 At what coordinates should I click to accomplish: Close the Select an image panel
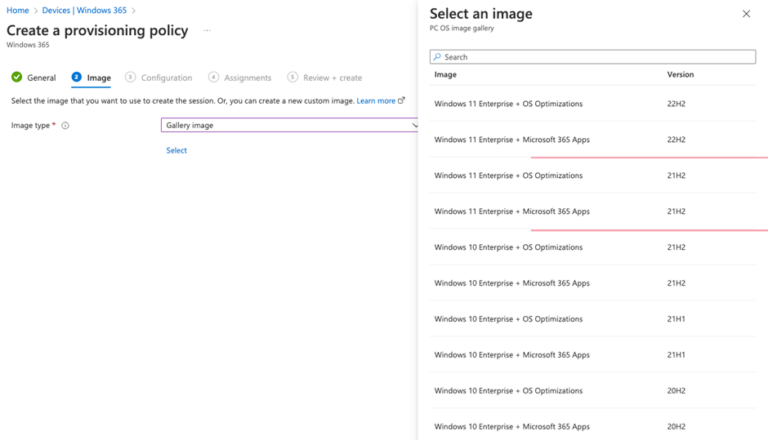point(746,14)
